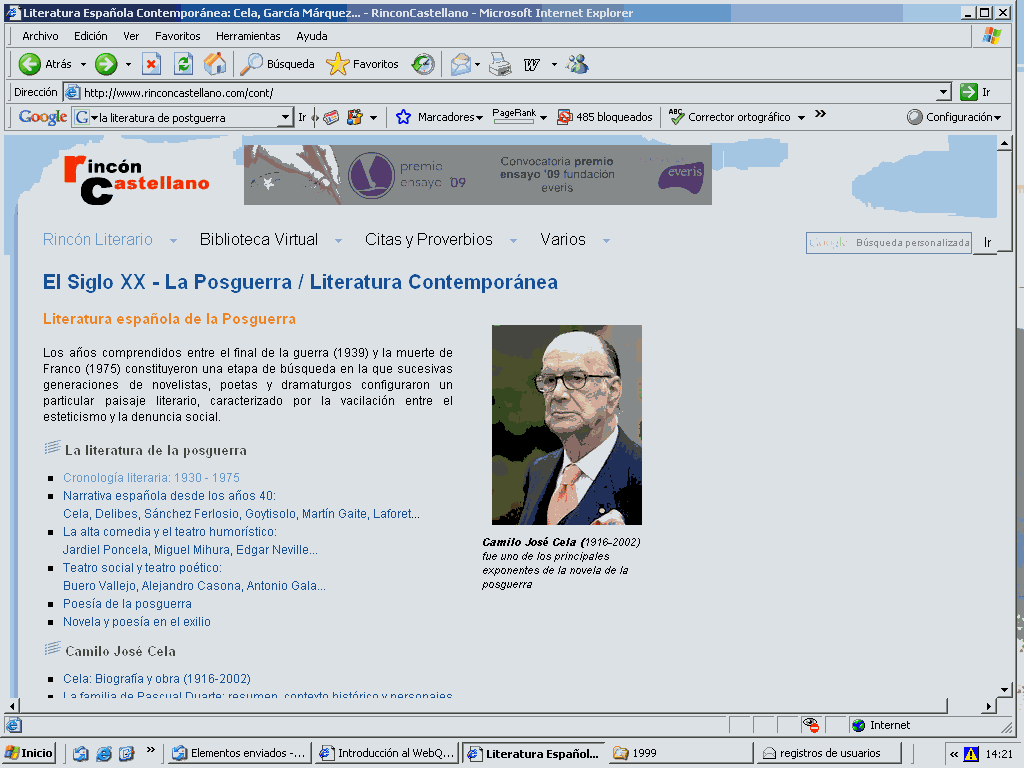Open Google toolbar Configuración

(x=953, y=117)
